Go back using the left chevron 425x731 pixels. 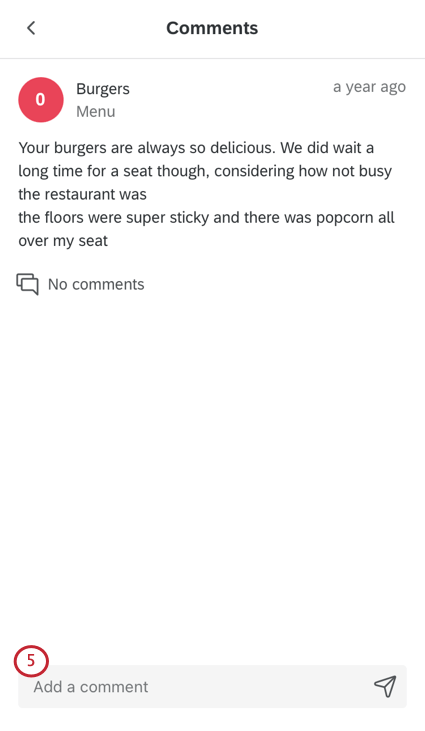coord(31,28)
